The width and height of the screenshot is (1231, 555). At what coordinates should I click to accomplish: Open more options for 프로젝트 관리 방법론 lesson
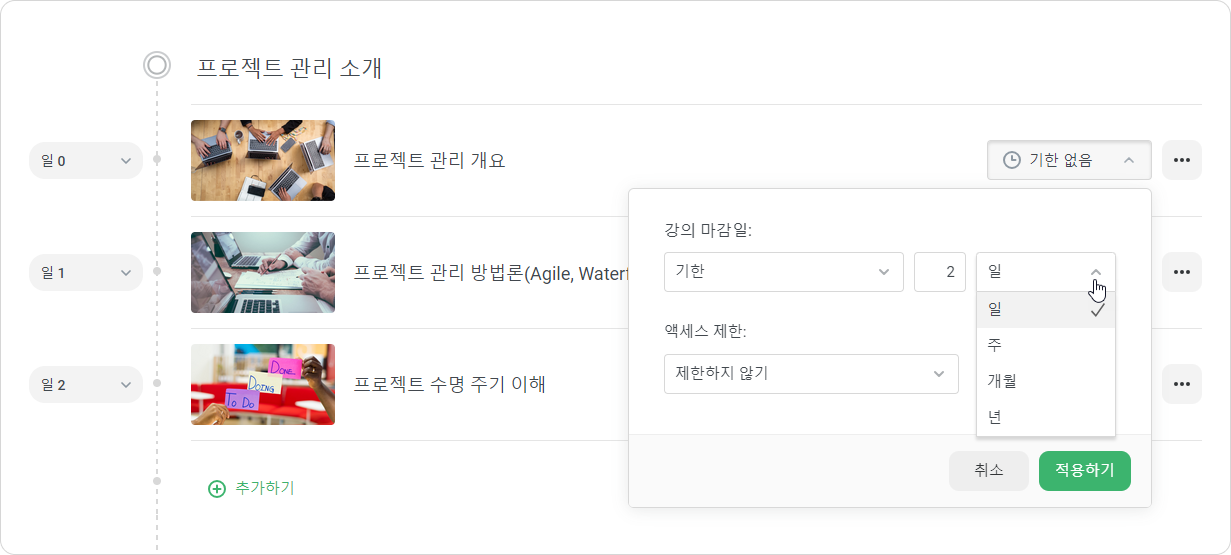coord(1182,272)
